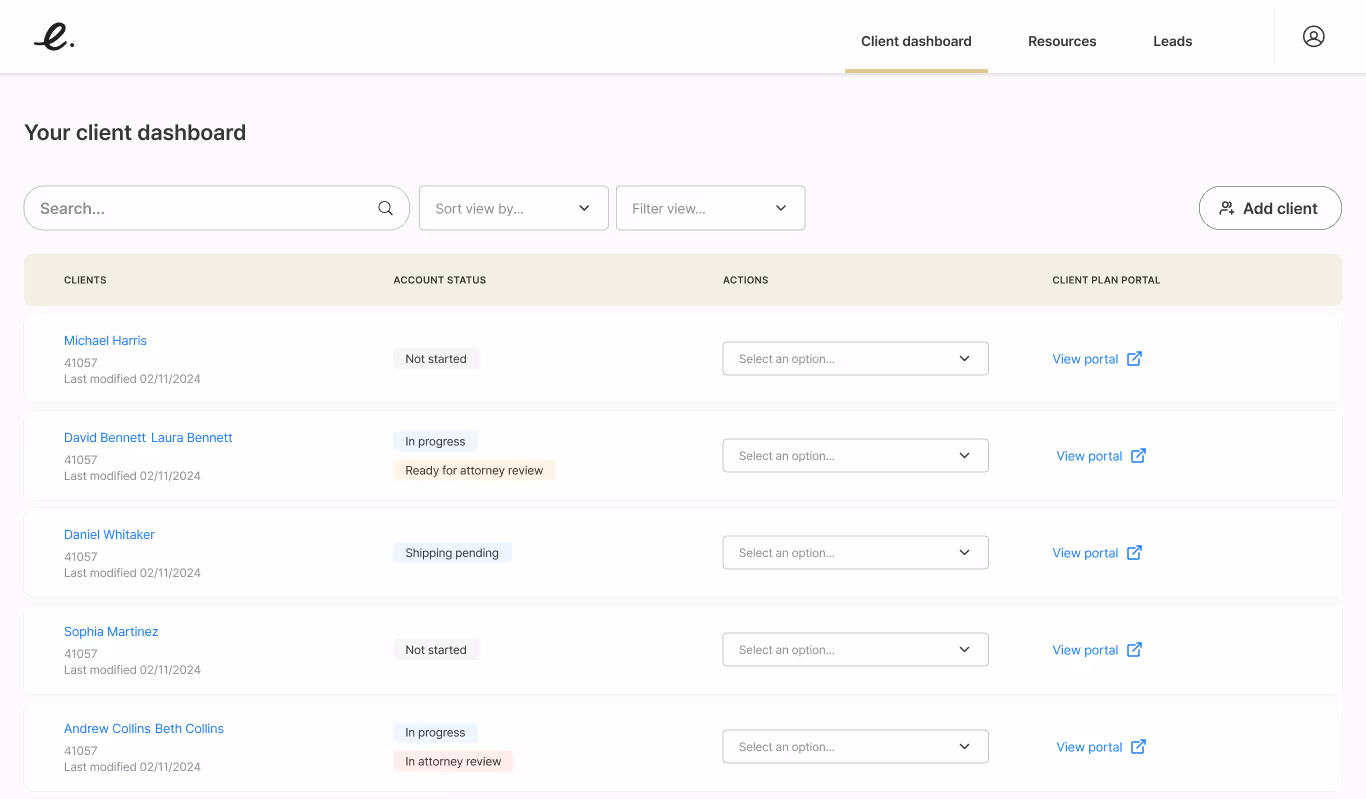Select Laura Bennett's name link
Screen dimensions: 1366x799
[x=191, y=437]
